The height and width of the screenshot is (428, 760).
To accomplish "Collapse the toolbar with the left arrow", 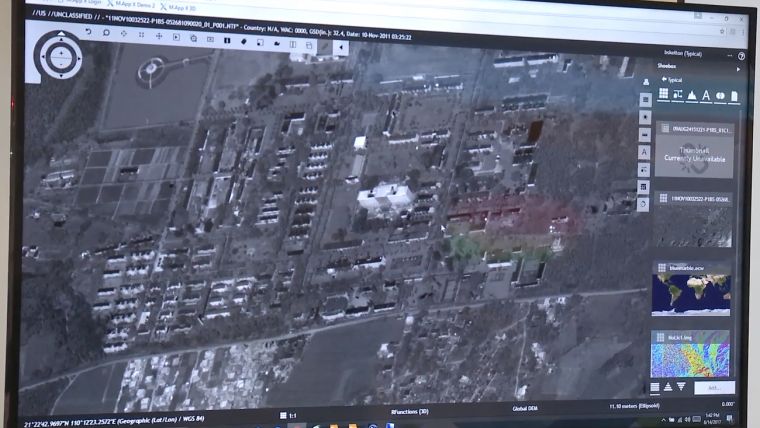I will (341, 47).
